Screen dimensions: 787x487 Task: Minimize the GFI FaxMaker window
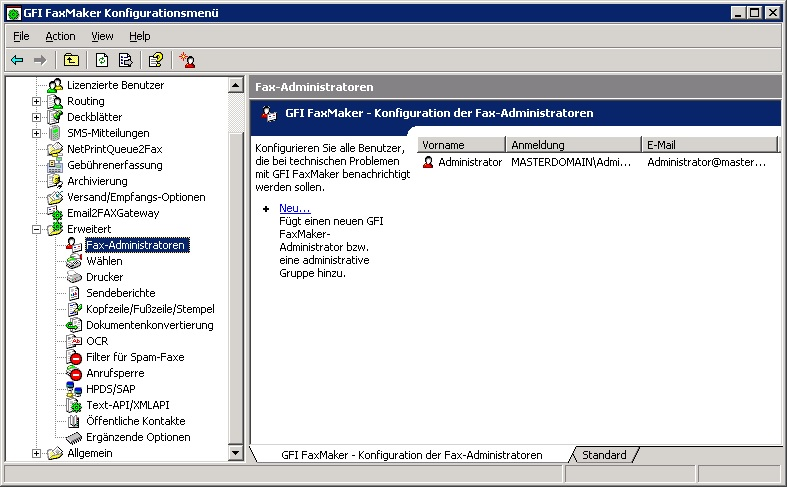738,13
